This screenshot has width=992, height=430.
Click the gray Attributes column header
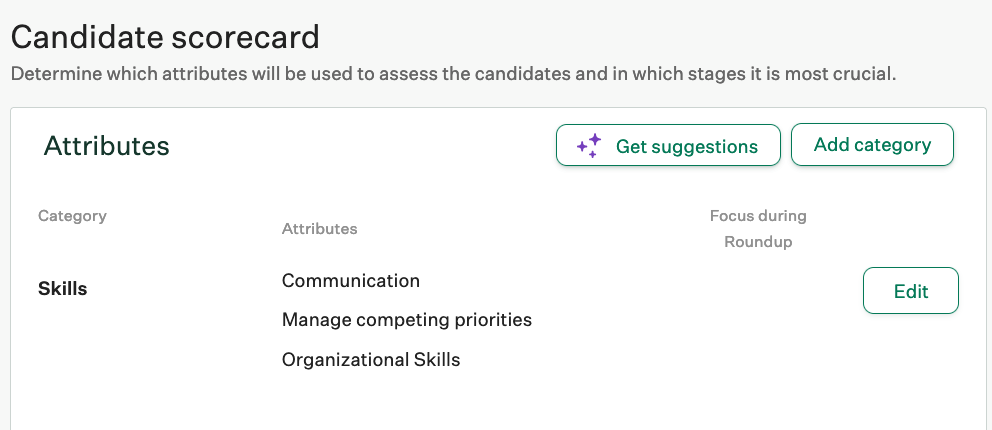click(319, 229)
